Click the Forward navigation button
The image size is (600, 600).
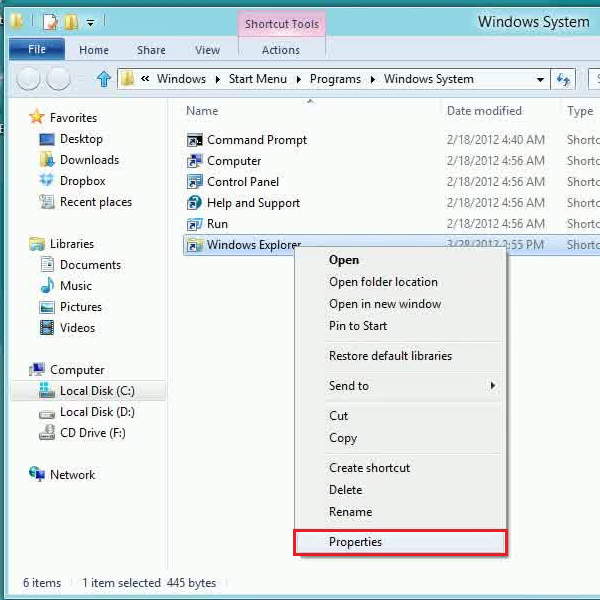[58, 78]
